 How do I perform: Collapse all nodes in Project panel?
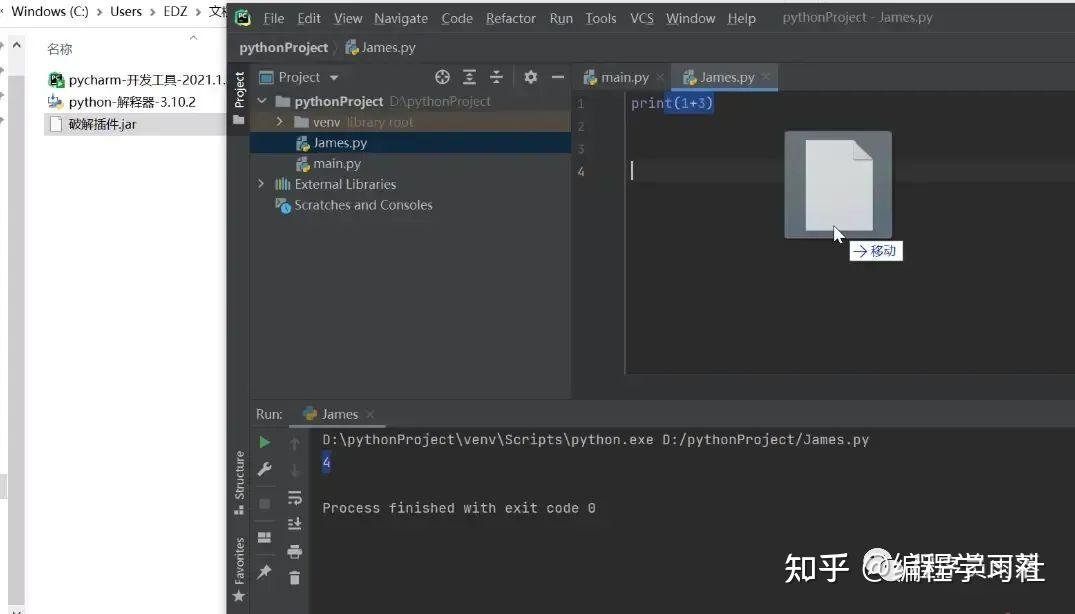tap(497, 77)
